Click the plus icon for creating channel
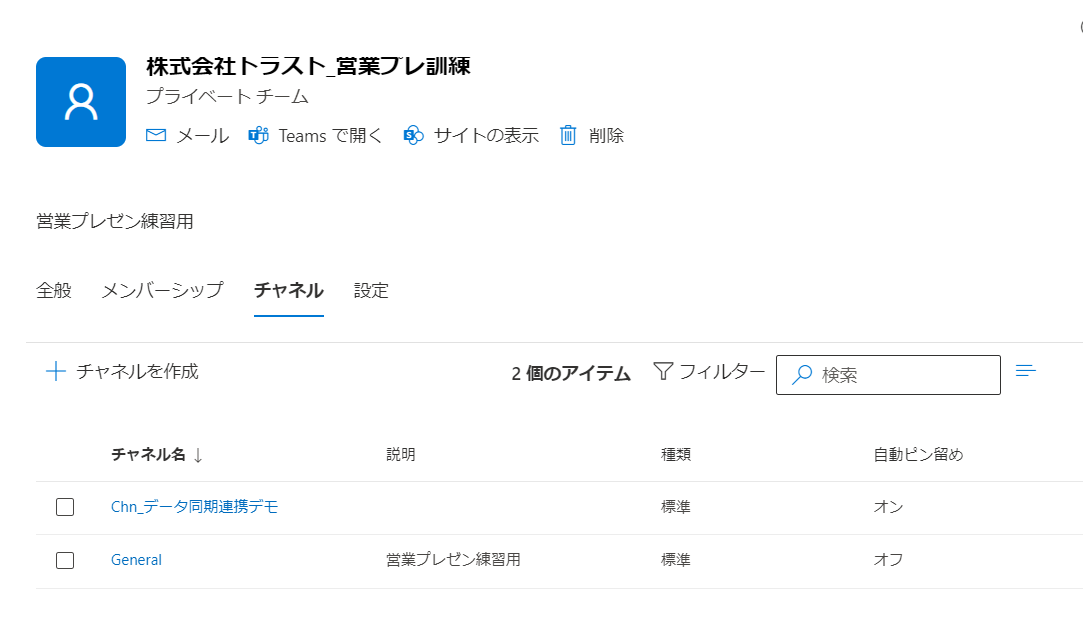Viewport: 1083px width, 635px height. coord(56,372)
